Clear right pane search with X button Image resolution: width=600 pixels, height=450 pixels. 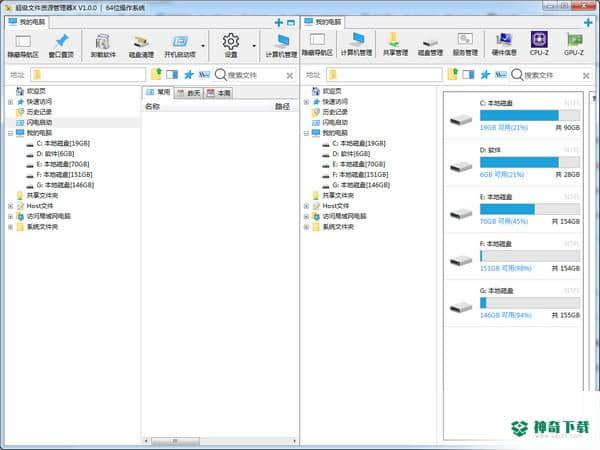pos(586,75)
